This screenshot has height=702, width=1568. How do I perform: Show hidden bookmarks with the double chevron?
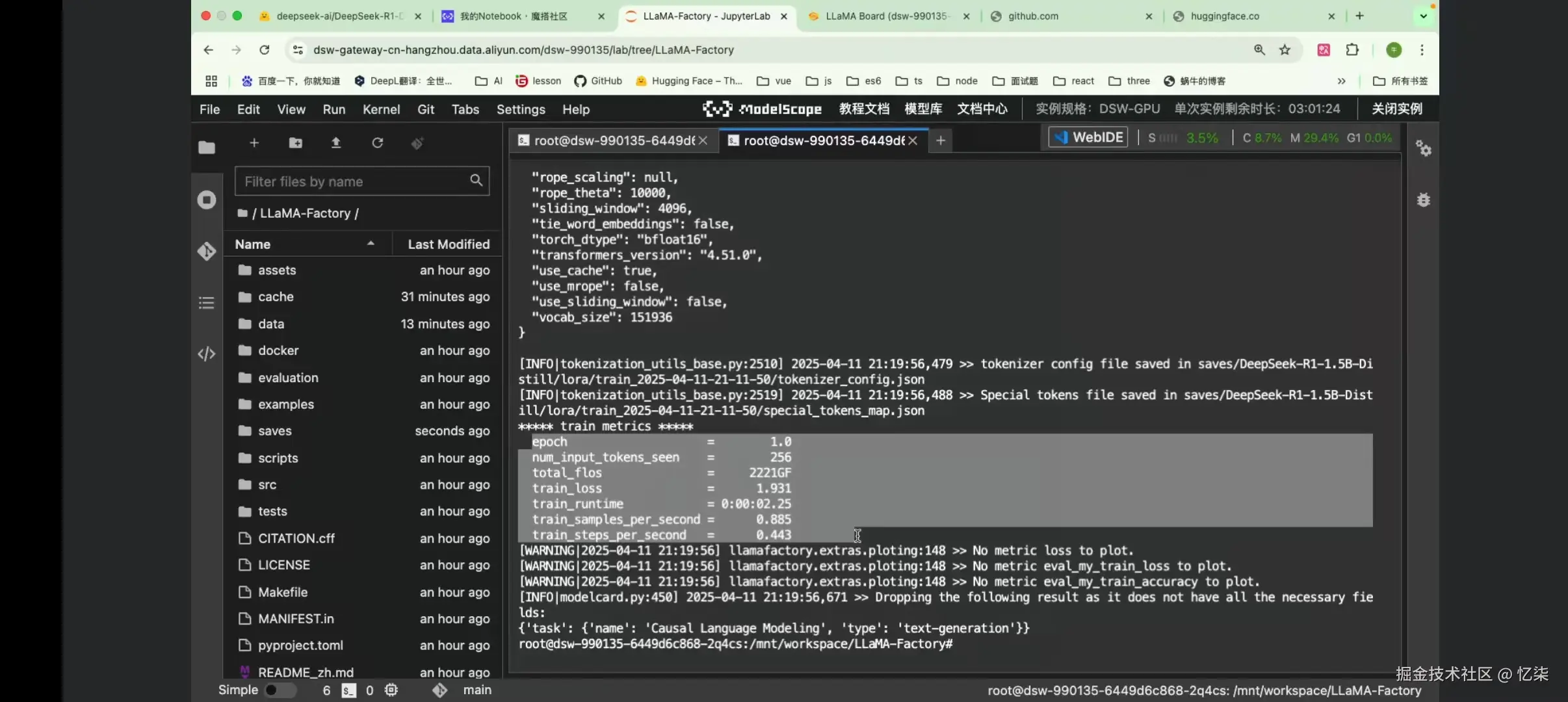click(x=1341, y=81)
